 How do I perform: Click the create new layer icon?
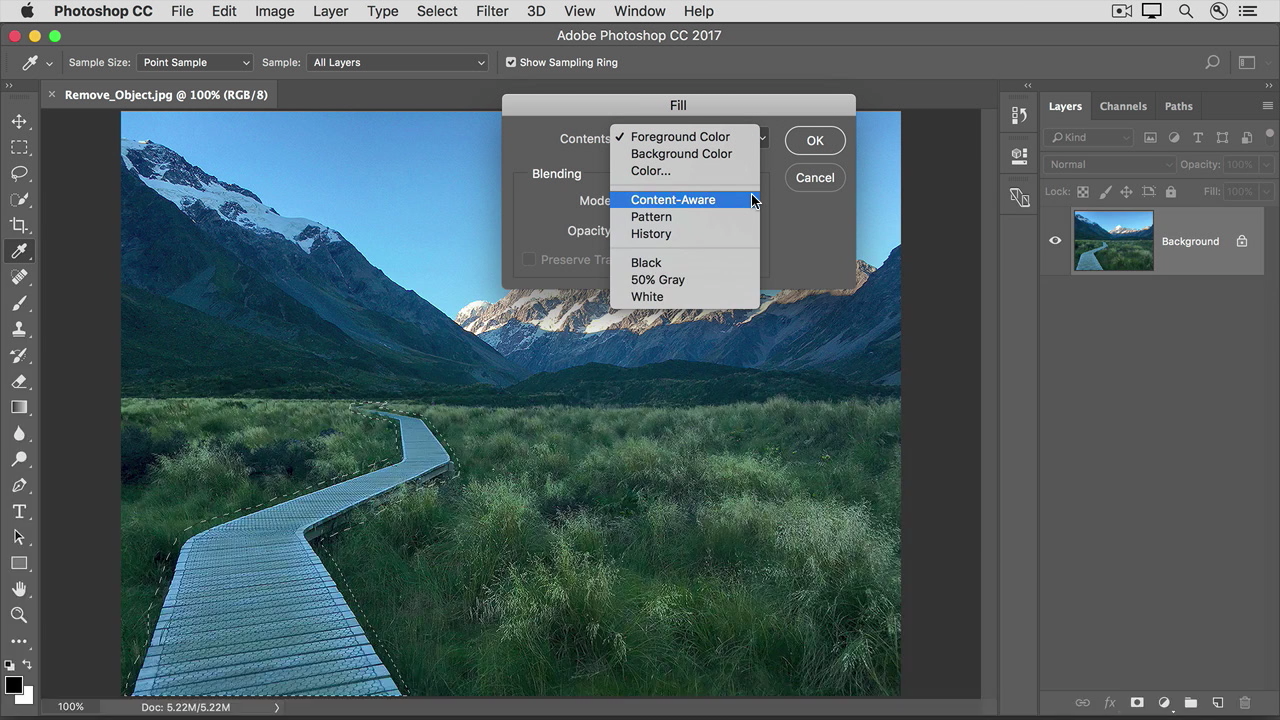click(1218, 703)
